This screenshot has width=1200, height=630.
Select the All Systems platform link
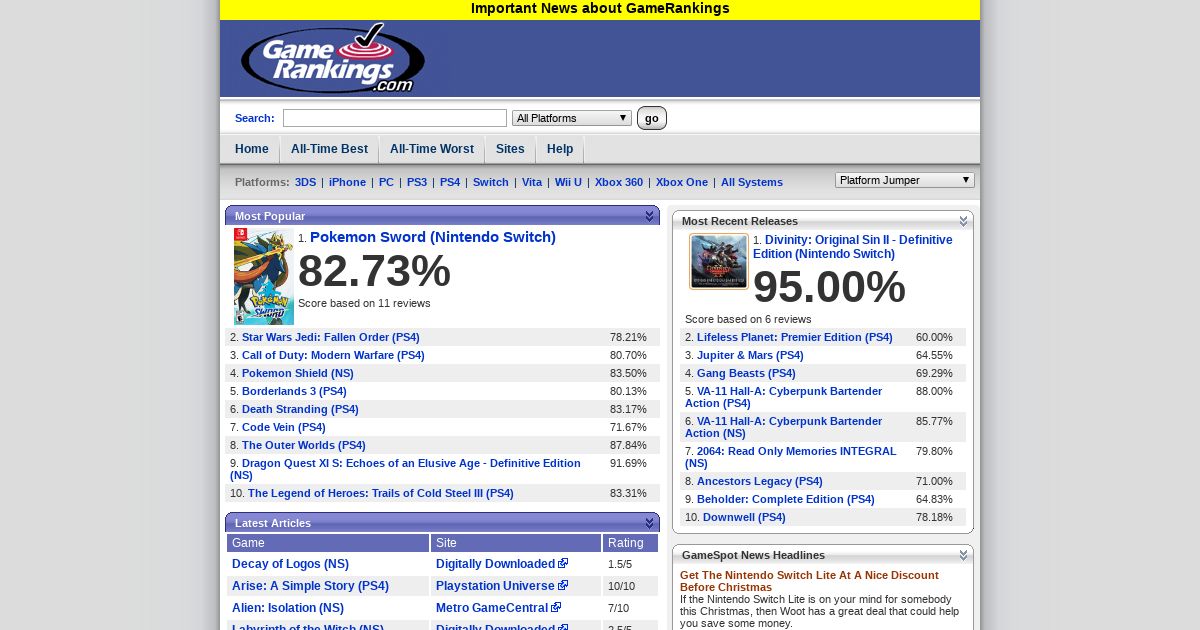click(752, 182)
